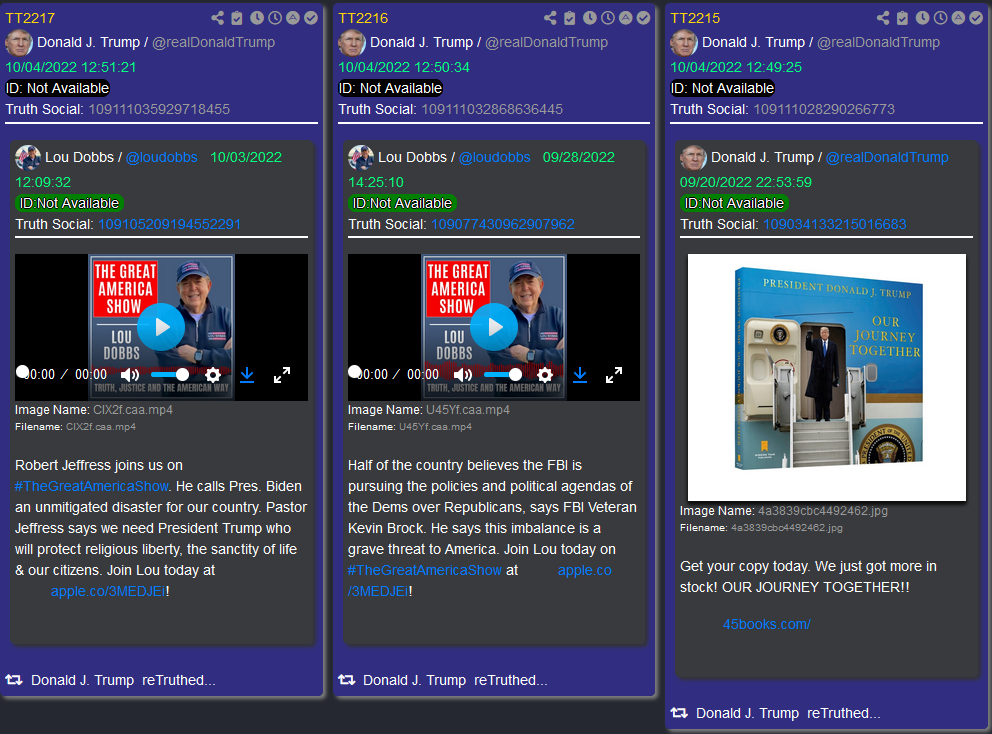Screen dimensions: 992x734
Task: Click #TheGreatAmericaShow hashtag in TT2217 post
Action: tap(92, 486)
